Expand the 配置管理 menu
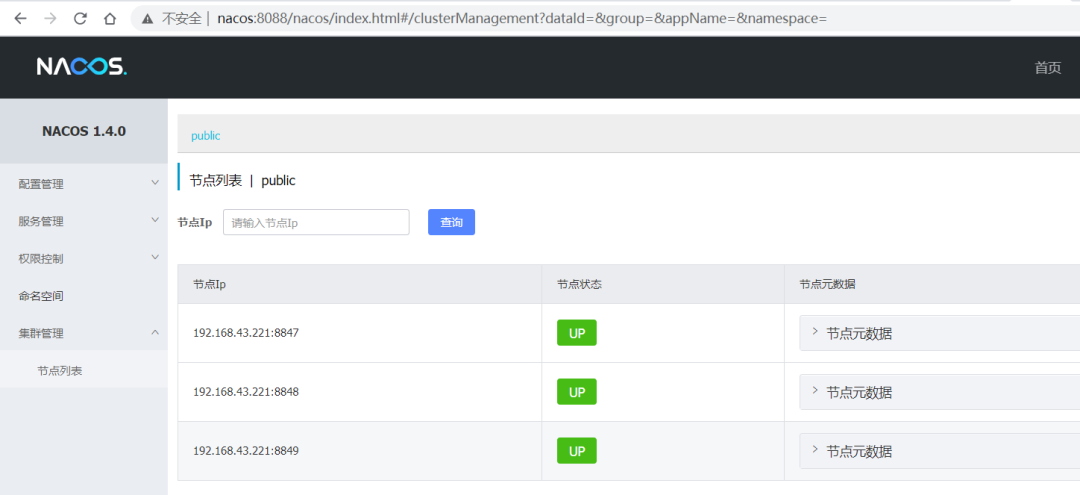The height and width of the screenshot is (495, 1080). (x=83, y=184)
